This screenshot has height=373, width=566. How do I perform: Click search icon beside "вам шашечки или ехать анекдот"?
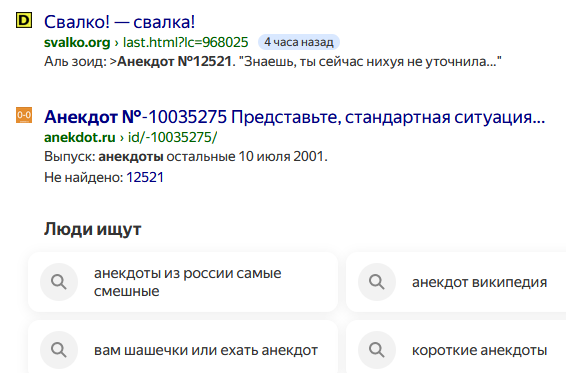pos(59,350)
